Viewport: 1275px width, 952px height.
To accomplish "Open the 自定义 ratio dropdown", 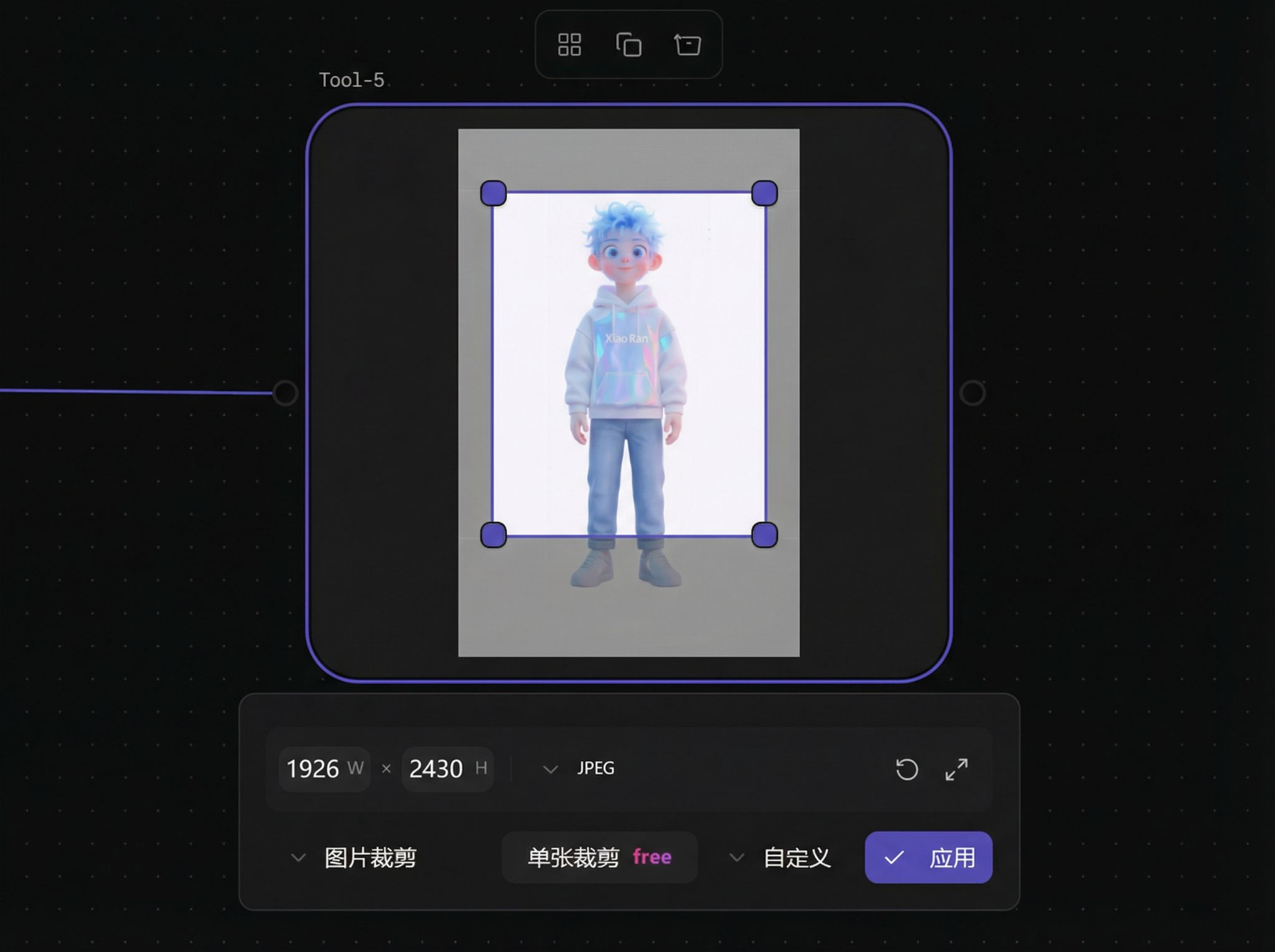I will point(738,857).
